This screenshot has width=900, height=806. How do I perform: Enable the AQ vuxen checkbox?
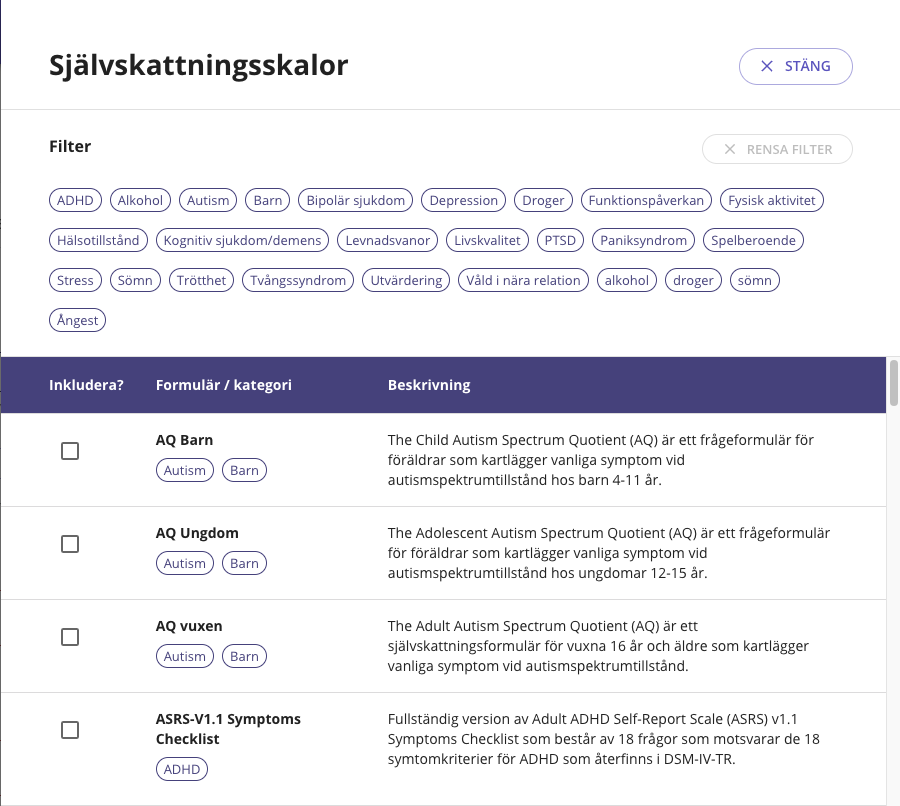tap(70, 637)
